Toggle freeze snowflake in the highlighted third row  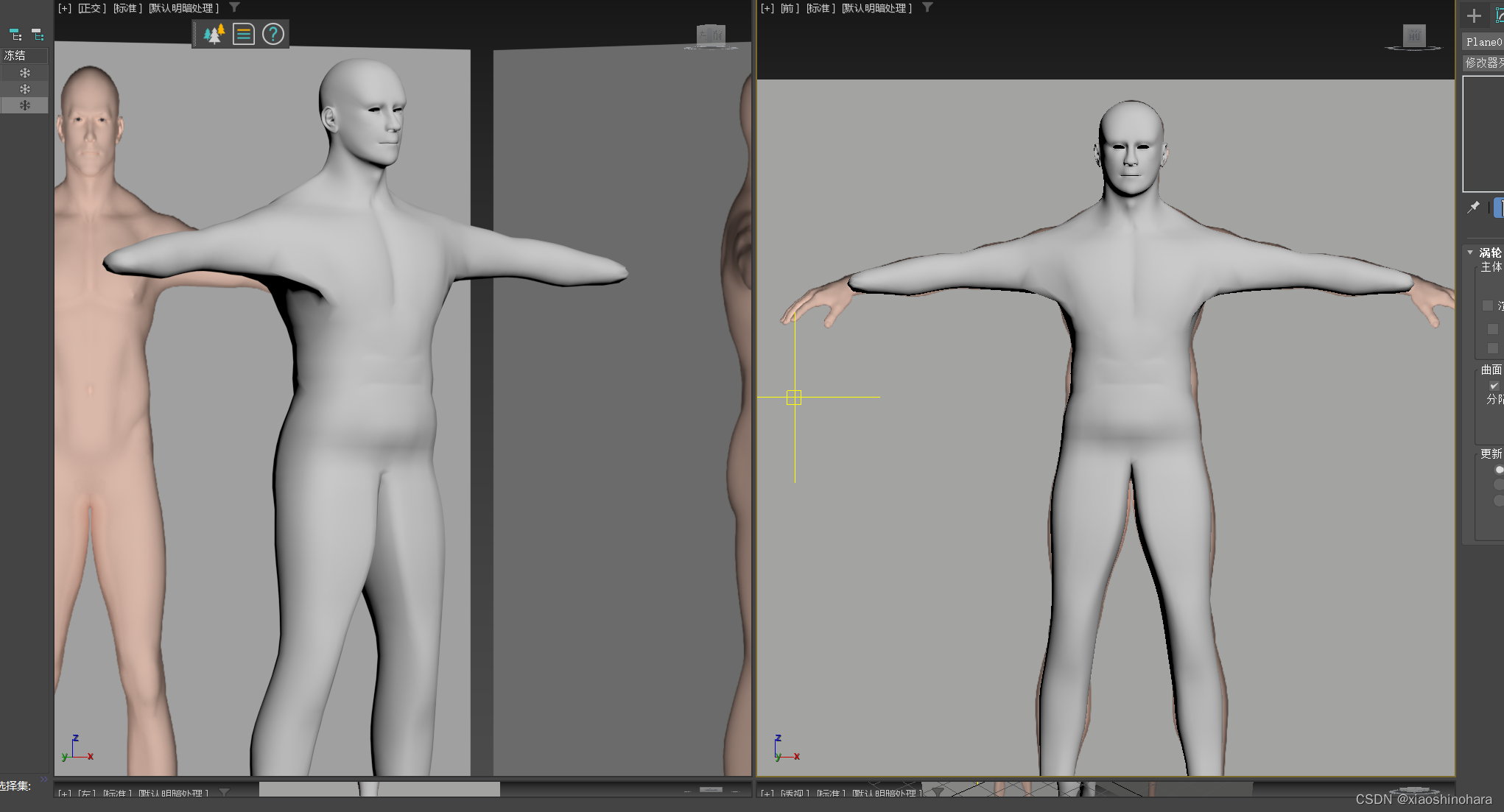coord(25,105)
